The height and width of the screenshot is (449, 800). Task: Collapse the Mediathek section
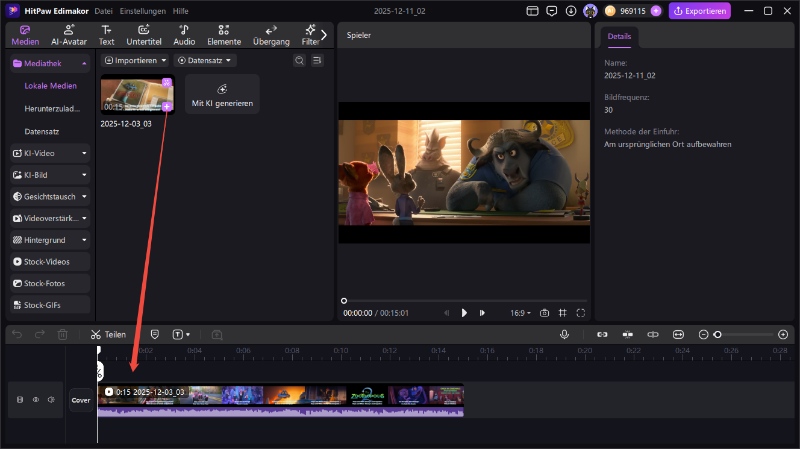(84, 63)
